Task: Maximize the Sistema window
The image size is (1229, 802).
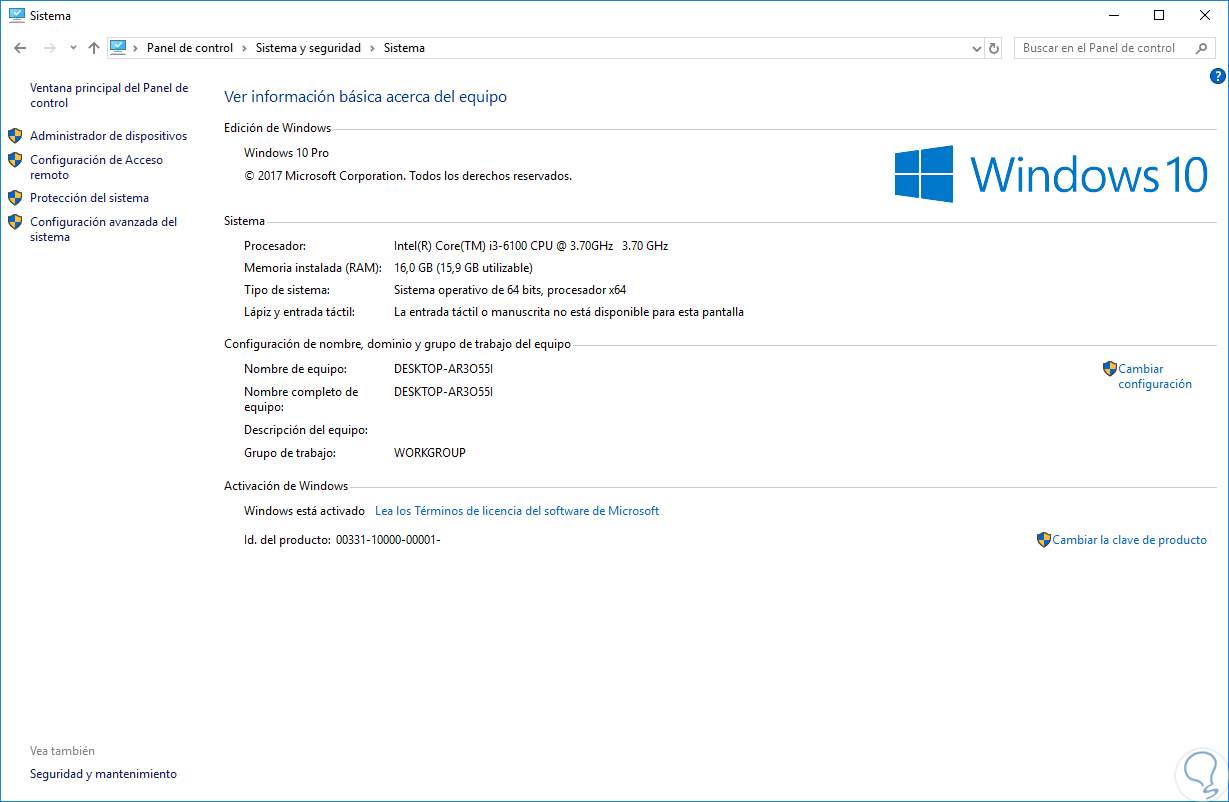Action: (1159, 15)
